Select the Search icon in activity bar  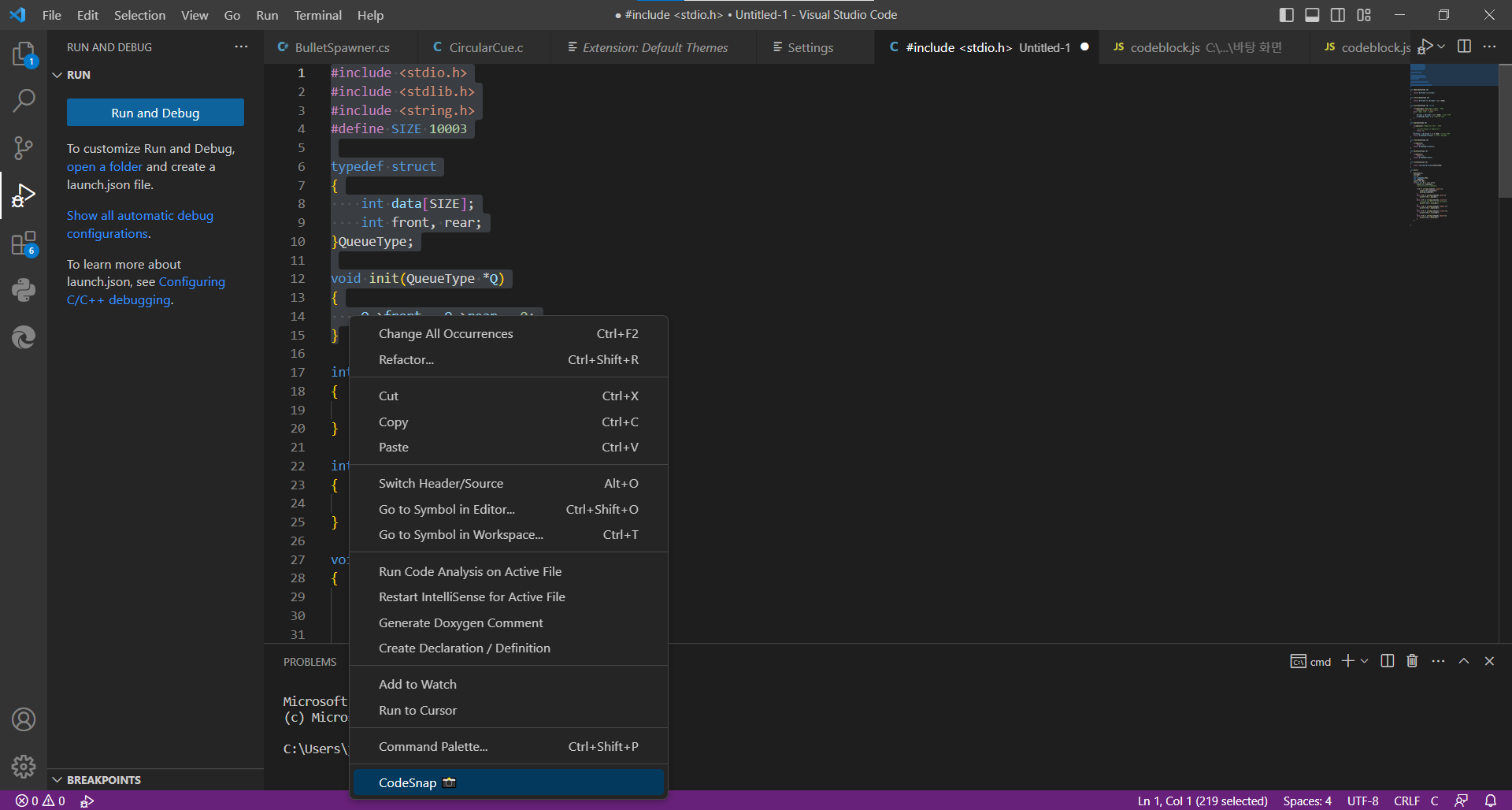[24, 101]
